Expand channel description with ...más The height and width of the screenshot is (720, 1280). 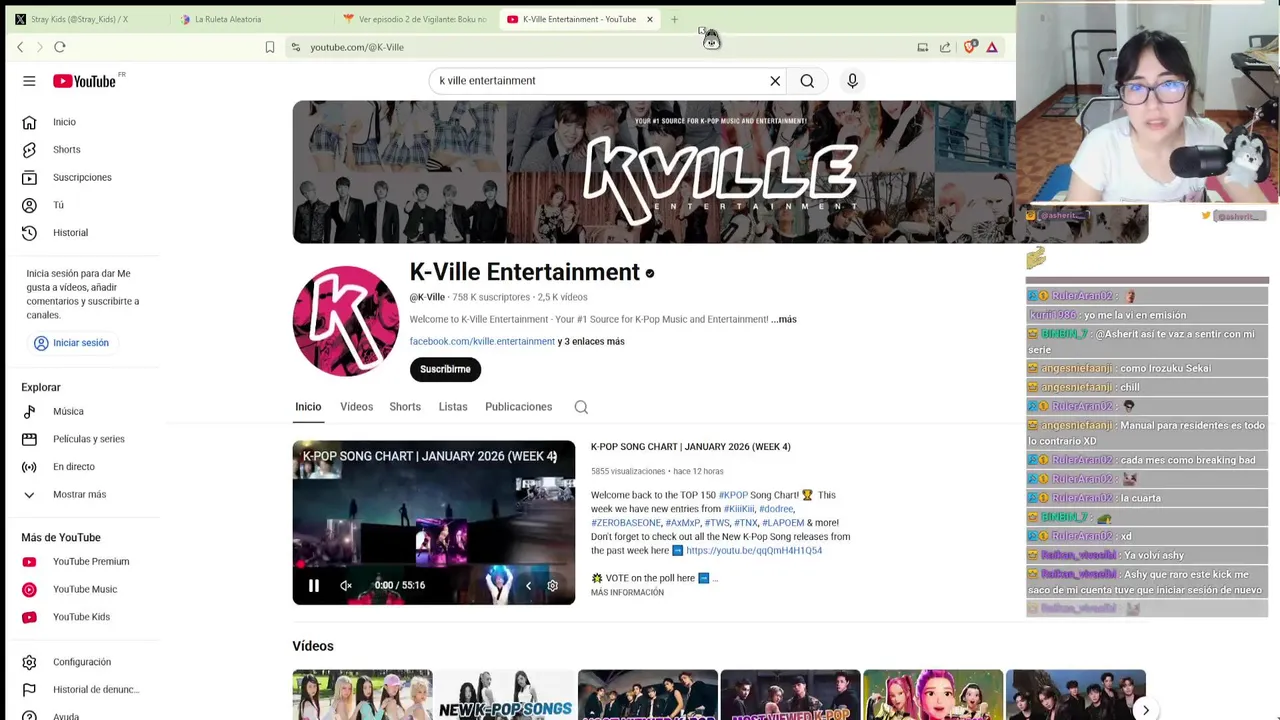pos(784,320)
